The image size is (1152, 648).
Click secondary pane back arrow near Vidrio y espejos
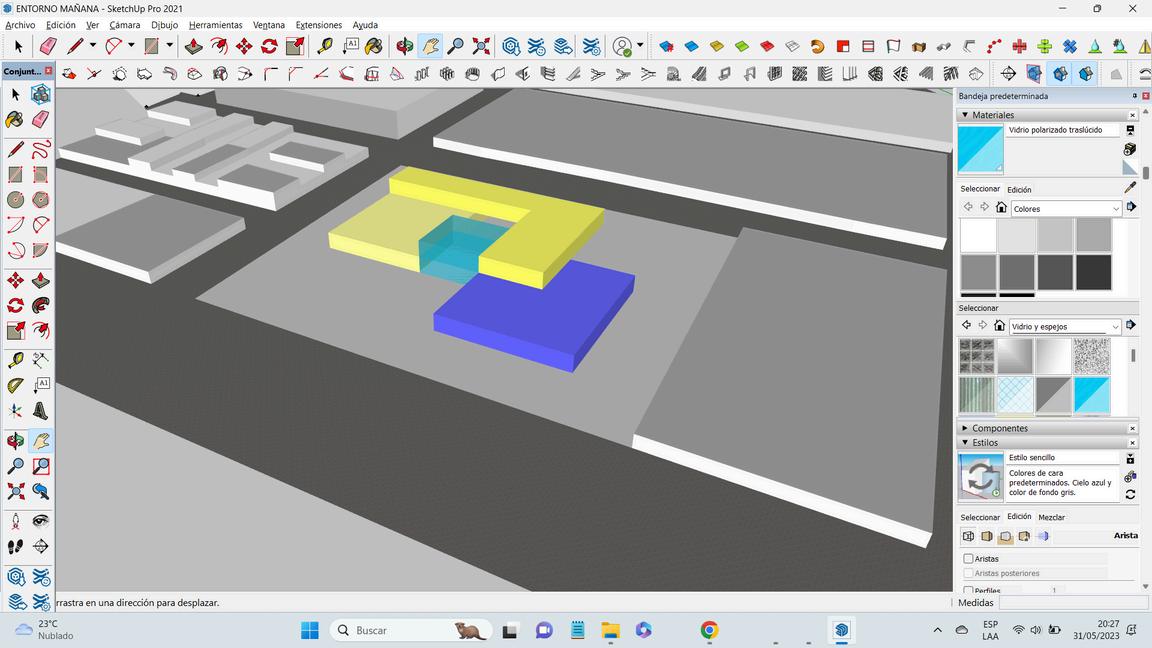967,325
